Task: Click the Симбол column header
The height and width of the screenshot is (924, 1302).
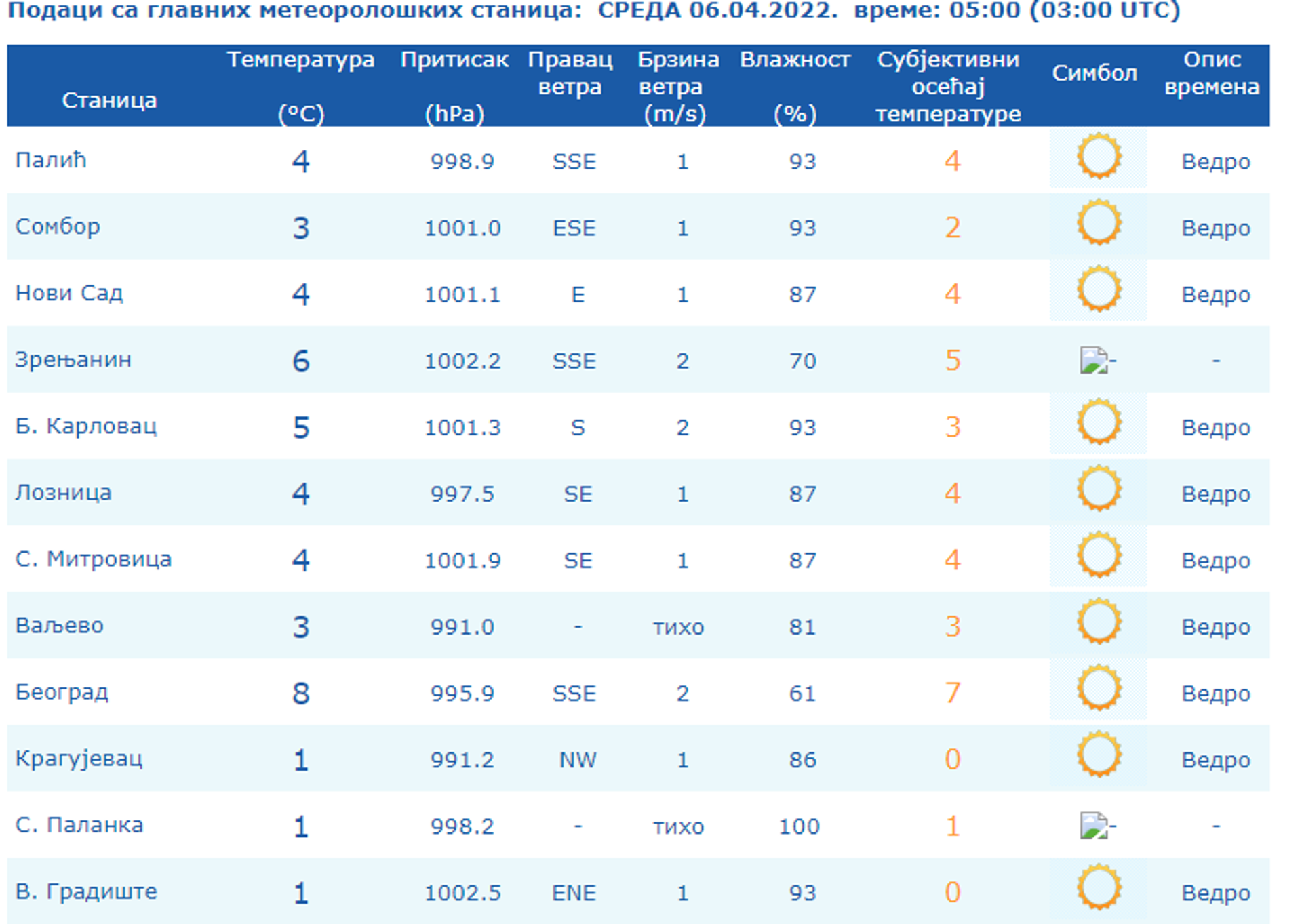Action: 1094,73
